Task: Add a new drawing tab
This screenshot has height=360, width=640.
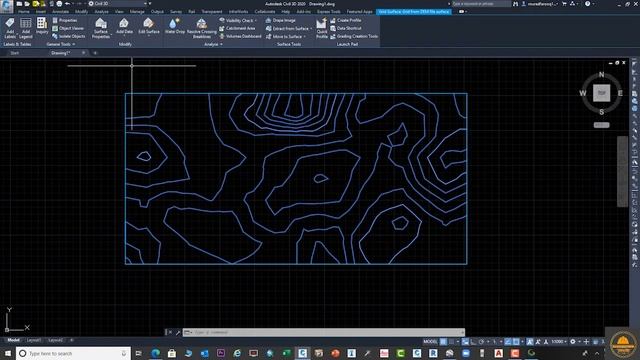Action: point(95,53)
